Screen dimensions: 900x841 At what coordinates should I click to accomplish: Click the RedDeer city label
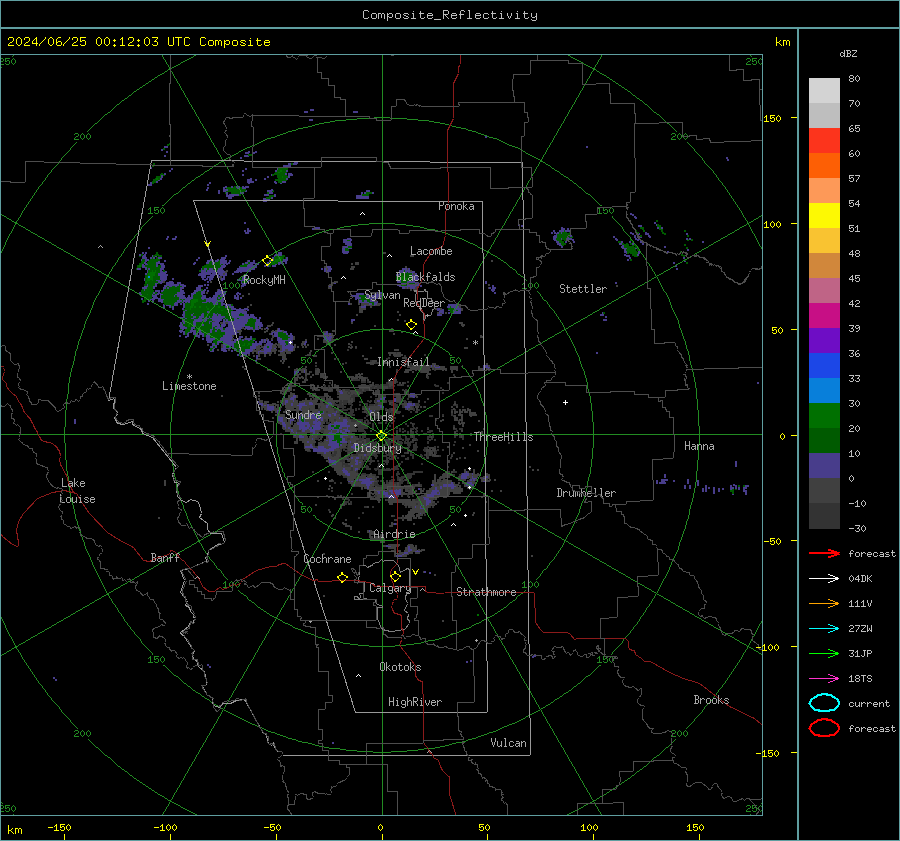(424, 303)
